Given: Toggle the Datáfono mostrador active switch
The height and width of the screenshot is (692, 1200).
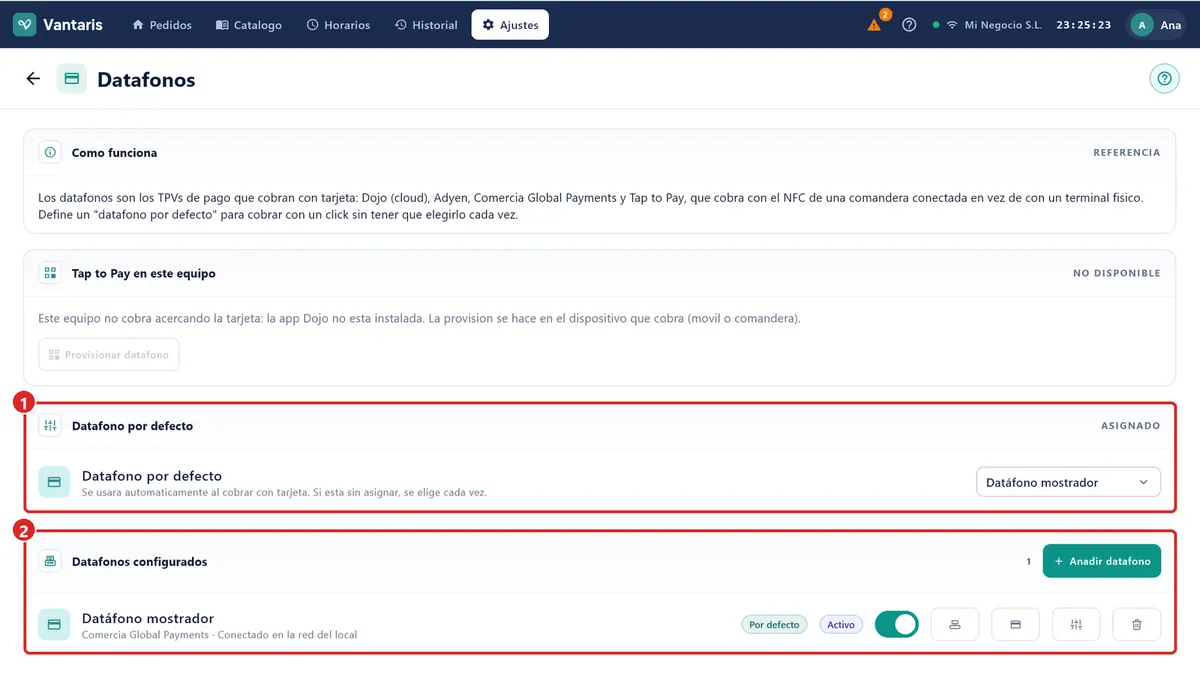Looking at the screenshot, I should [897, 625].
